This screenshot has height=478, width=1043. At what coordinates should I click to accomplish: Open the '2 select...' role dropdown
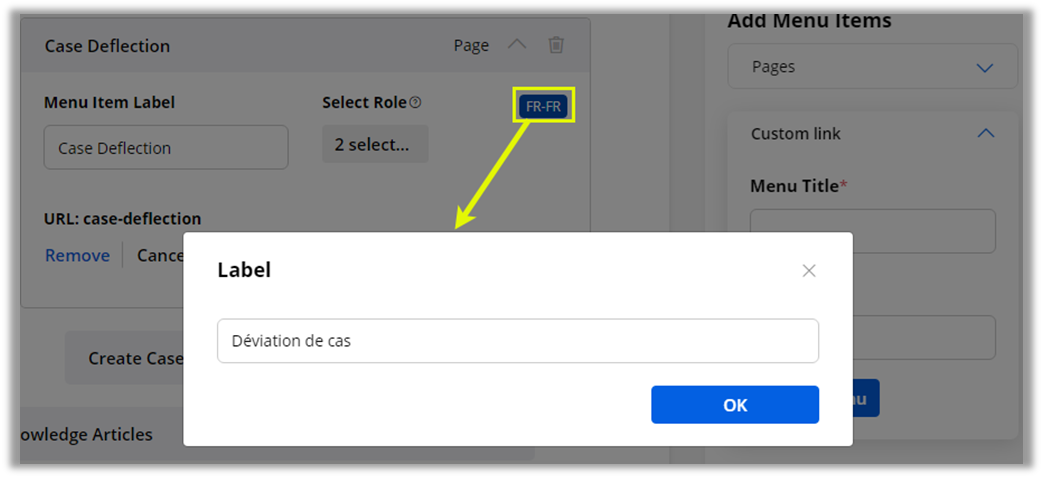375,144
